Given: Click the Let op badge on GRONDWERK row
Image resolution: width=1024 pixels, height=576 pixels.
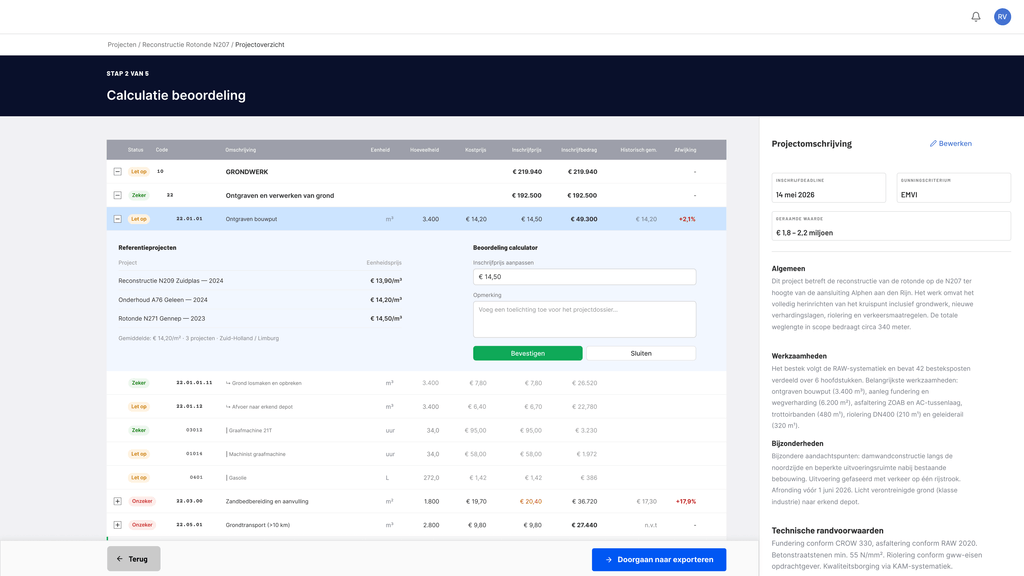Looking at the screenshot, I should [x=138, y=172].
